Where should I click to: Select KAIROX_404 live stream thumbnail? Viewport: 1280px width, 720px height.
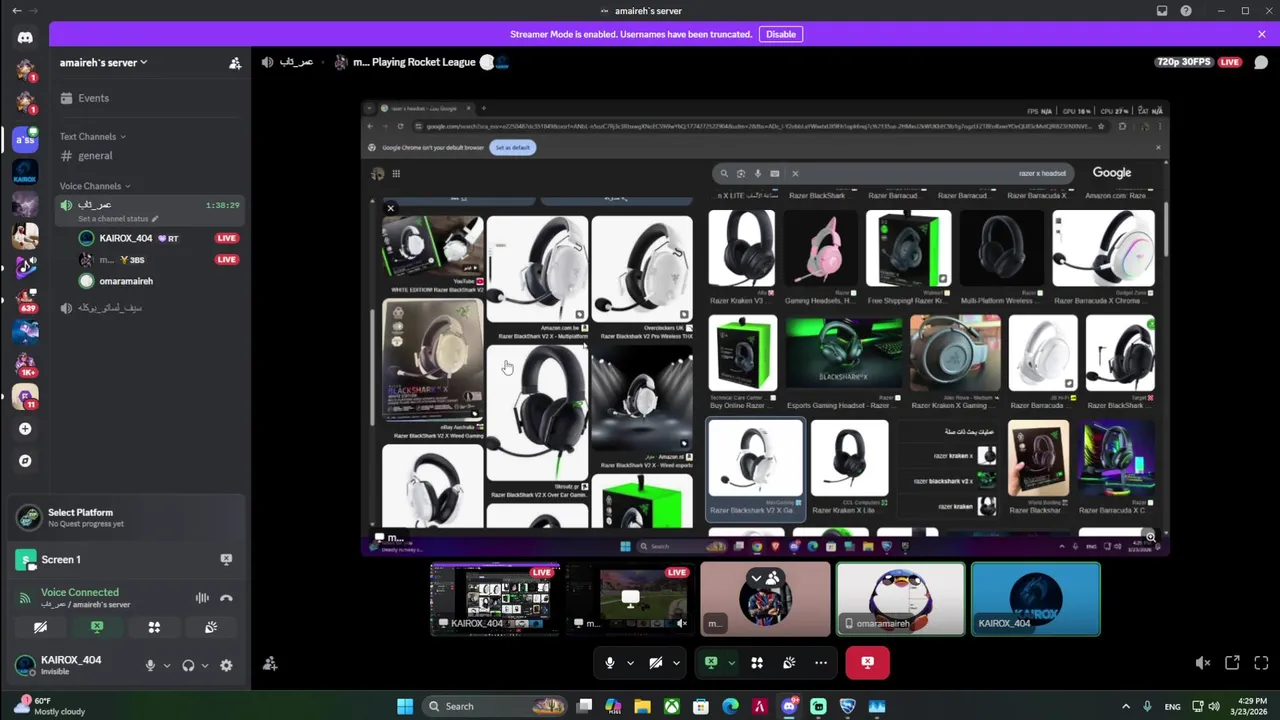point(495,599)
